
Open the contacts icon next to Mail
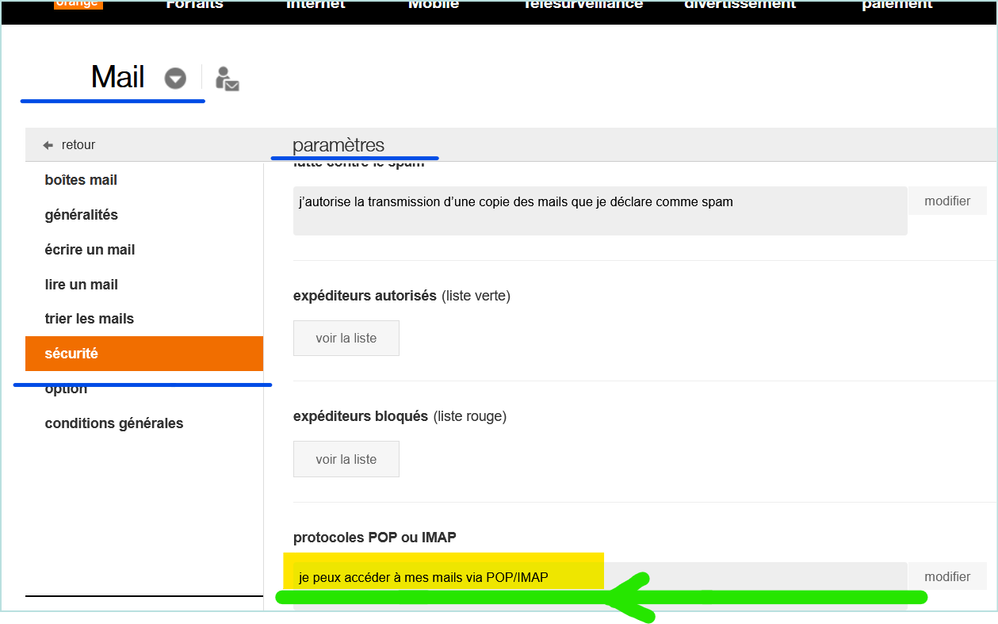pyautogui.click(x=227, y=79)
